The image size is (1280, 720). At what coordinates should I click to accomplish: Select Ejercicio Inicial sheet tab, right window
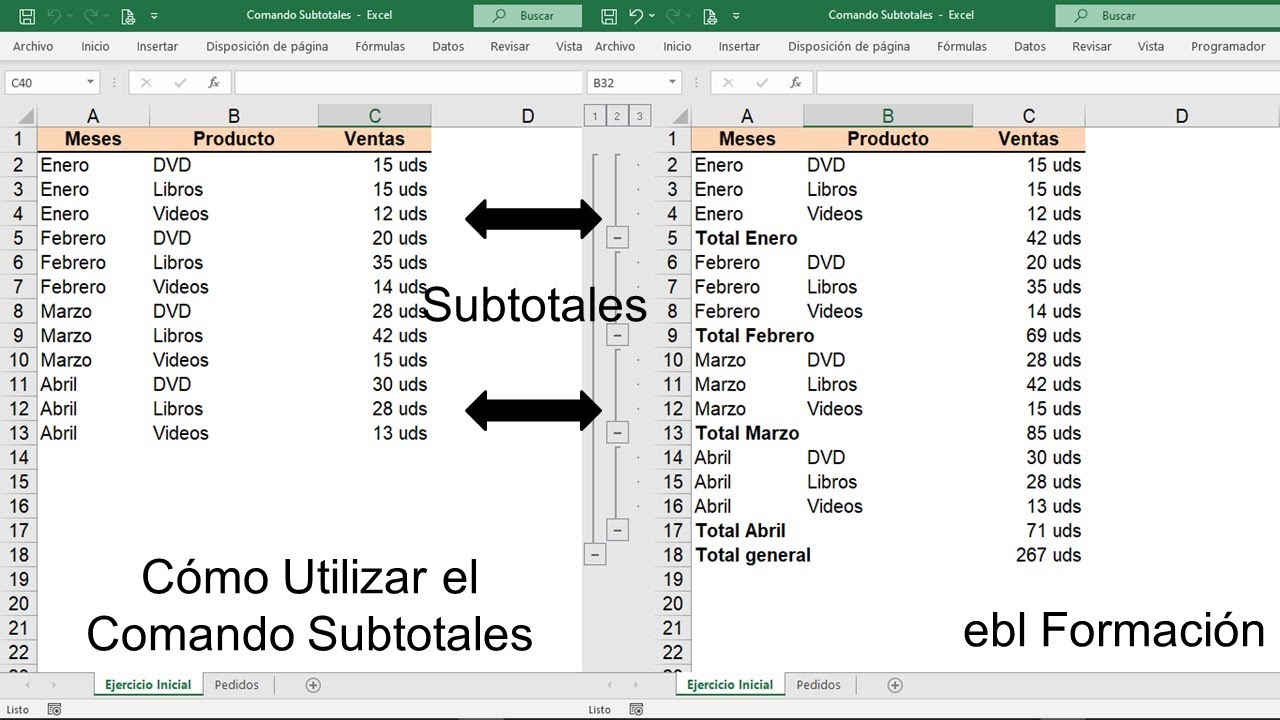pos(729,685)
